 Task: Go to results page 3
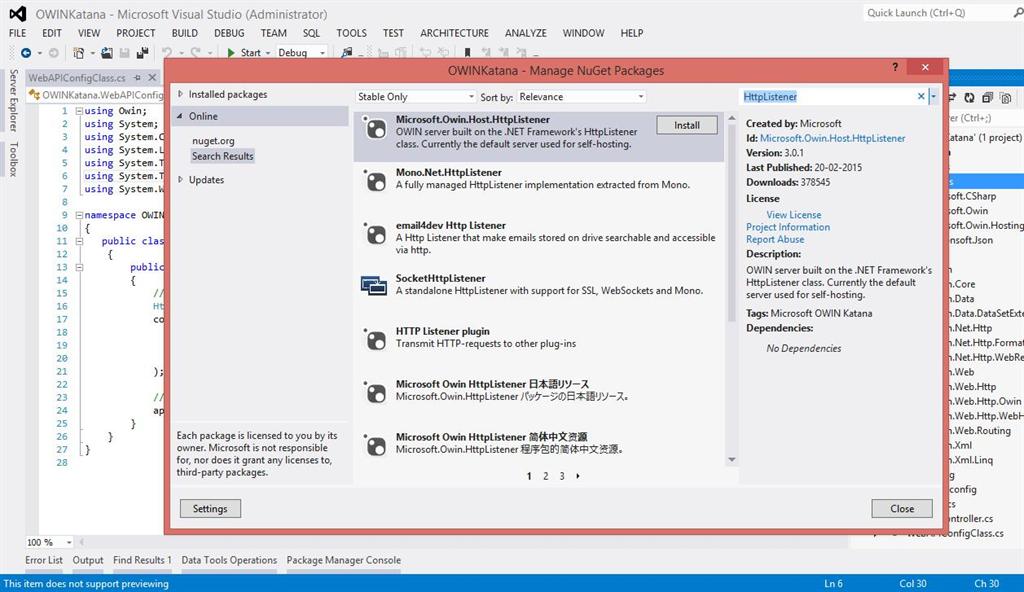(562, 476)
